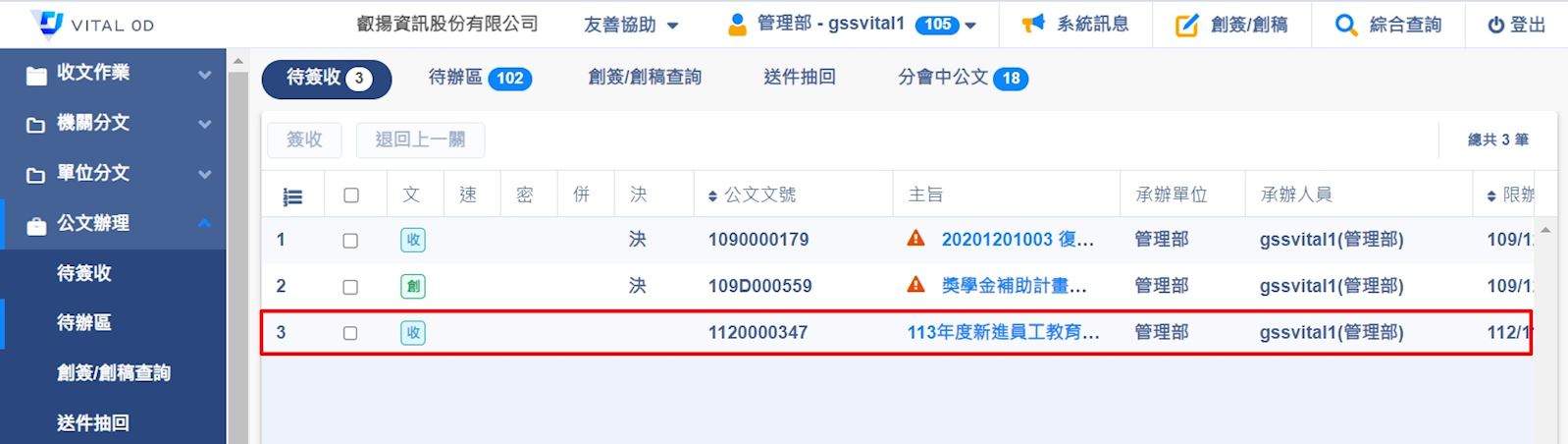Open 綜合查詢 magnifier search icon

(1346, 25)
